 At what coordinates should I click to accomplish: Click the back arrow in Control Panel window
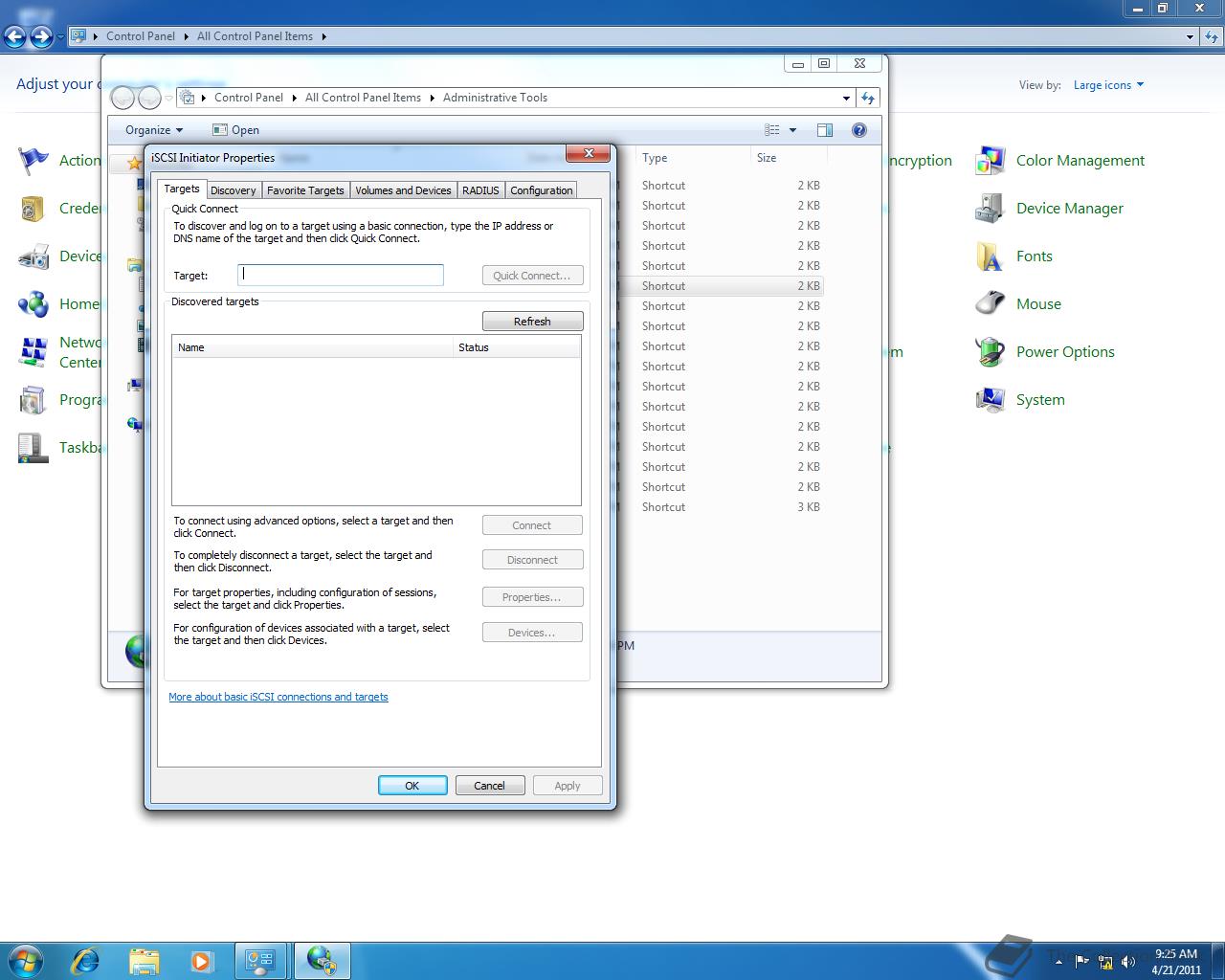(14, 36)
